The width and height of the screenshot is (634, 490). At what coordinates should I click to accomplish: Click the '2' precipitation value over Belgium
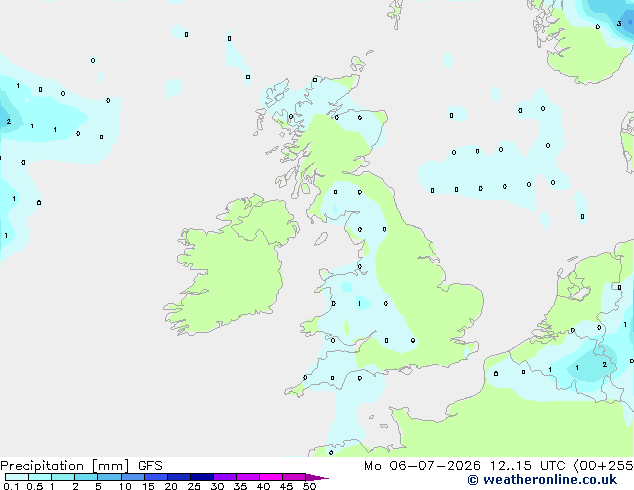pyautogui.click(x=604, y=364)
